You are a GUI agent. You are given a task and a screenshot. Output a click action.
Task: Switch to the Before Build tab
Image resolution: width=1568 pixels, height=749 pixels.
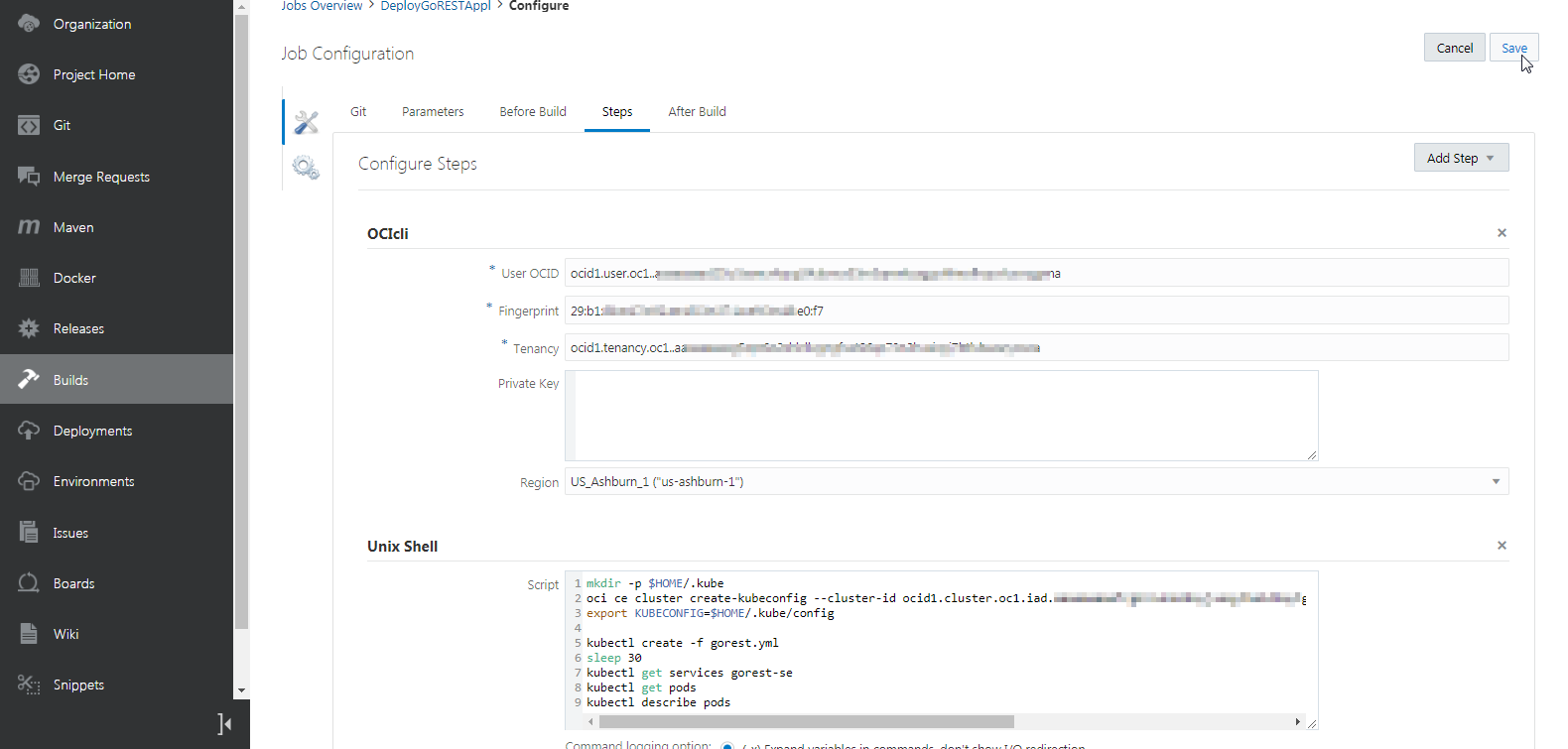(x=533, y=112)
